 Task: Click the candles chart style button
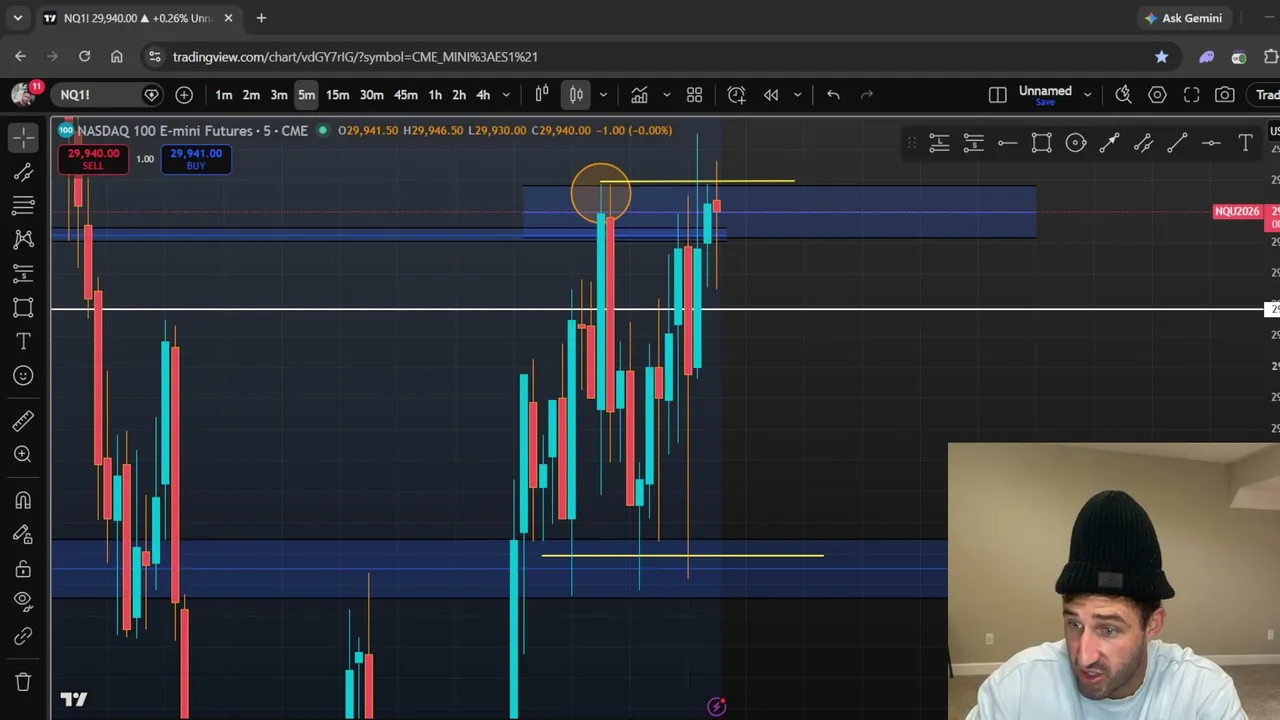[577, 95]
